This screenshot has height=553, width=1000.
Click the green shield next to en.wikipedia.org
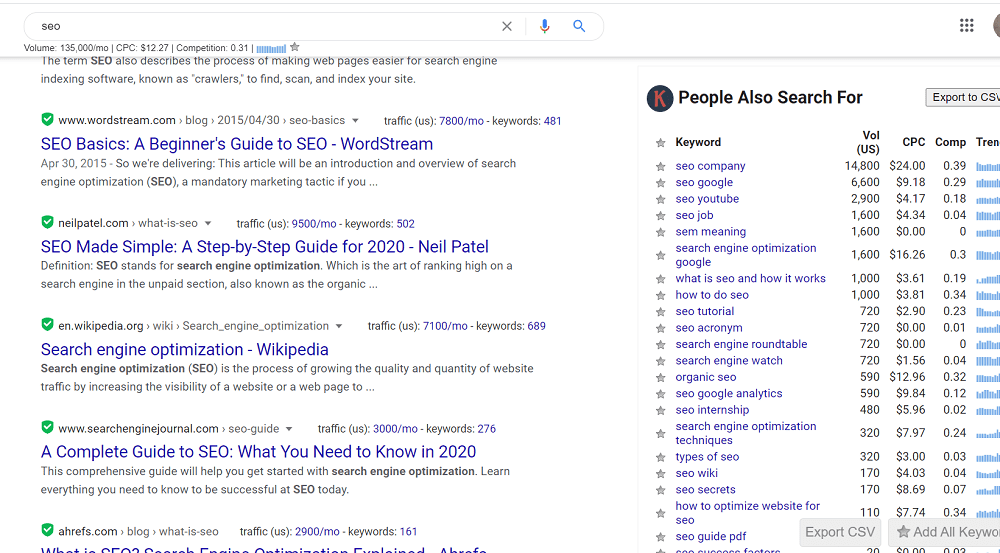point(47,325)
